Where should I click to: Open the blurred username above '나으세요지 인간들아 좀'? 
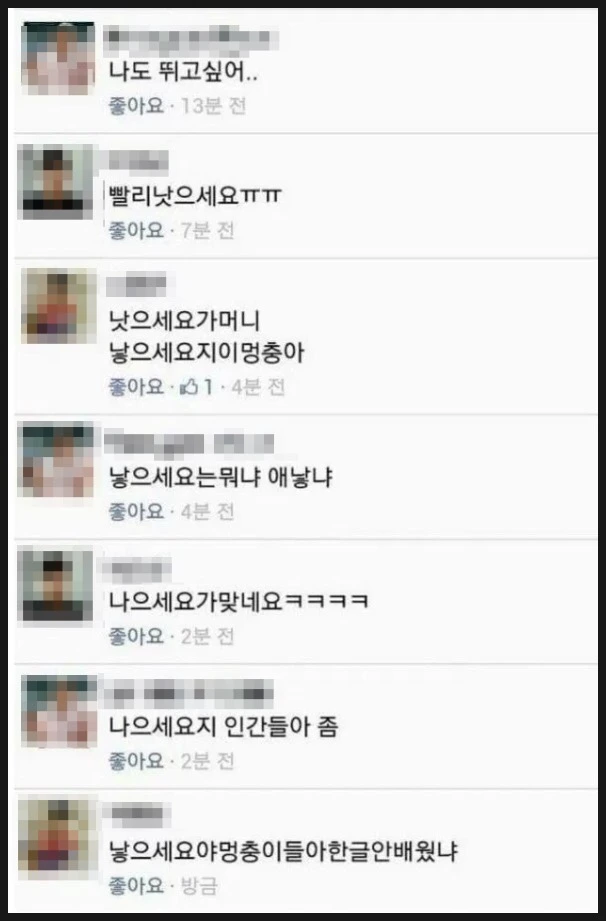[x=188, y=693]
